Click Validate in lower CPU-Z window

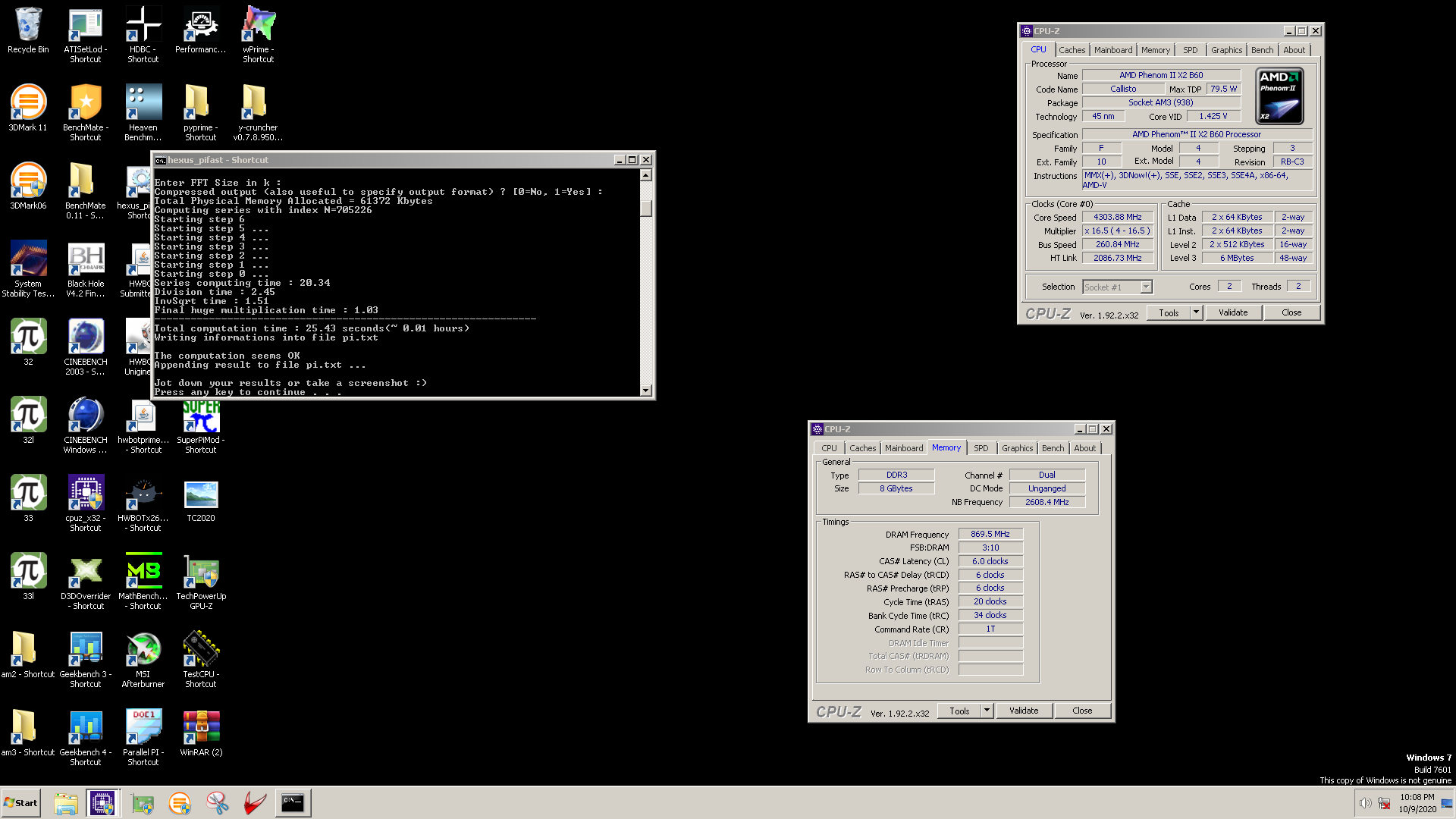[1023, 711]
